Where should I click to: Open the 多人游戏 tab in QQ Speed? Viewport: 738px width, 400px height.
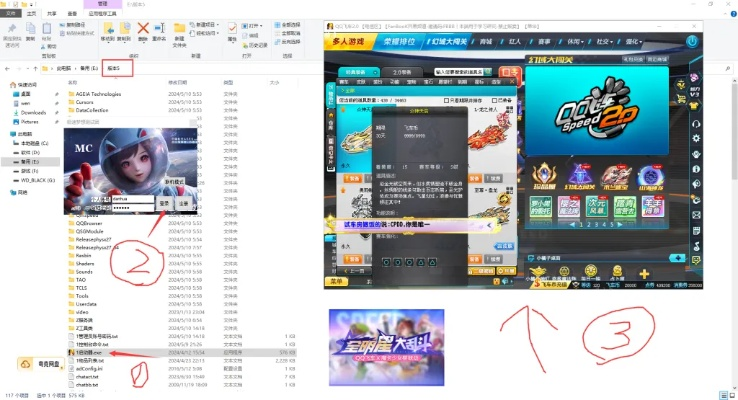pos(348,41)
